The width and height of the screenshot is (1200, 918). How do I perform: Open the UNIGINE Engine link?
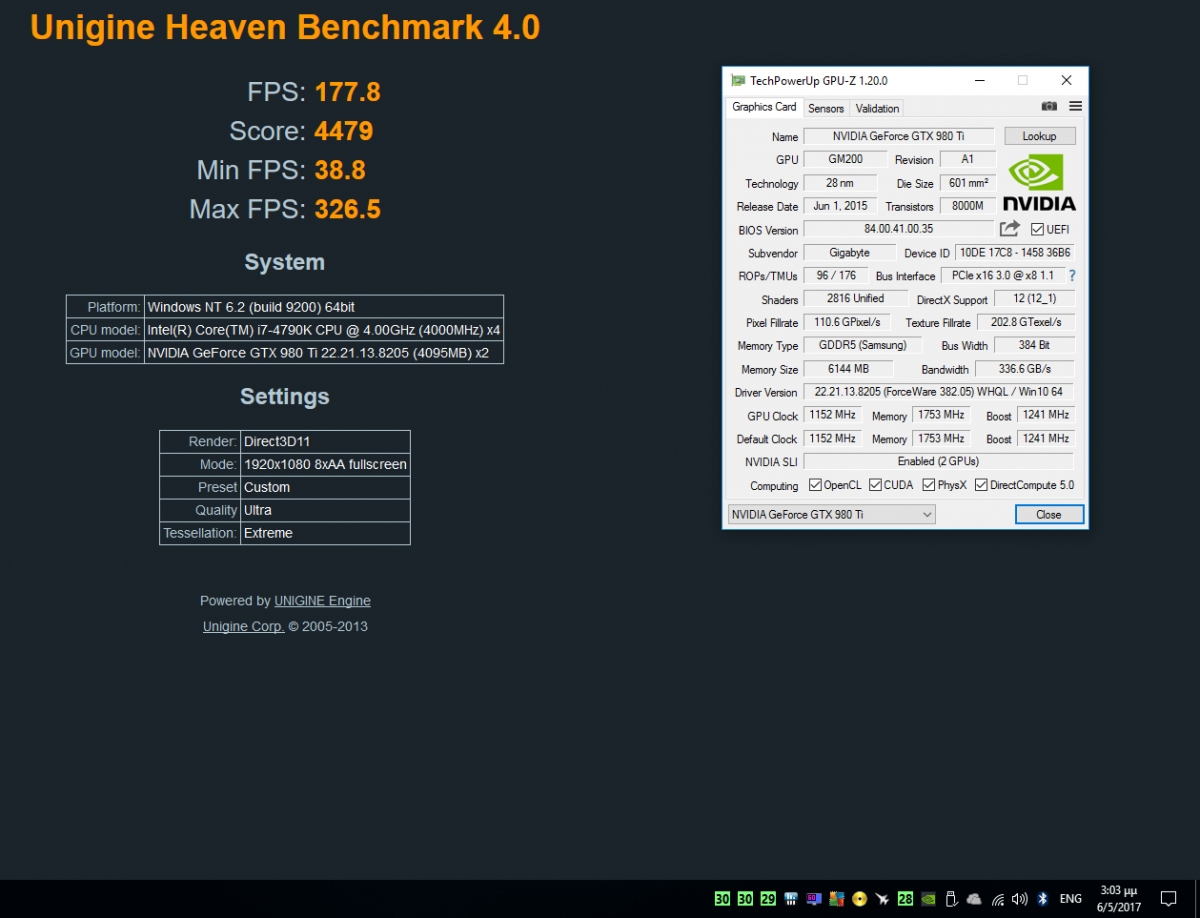[x=322, y=601]
